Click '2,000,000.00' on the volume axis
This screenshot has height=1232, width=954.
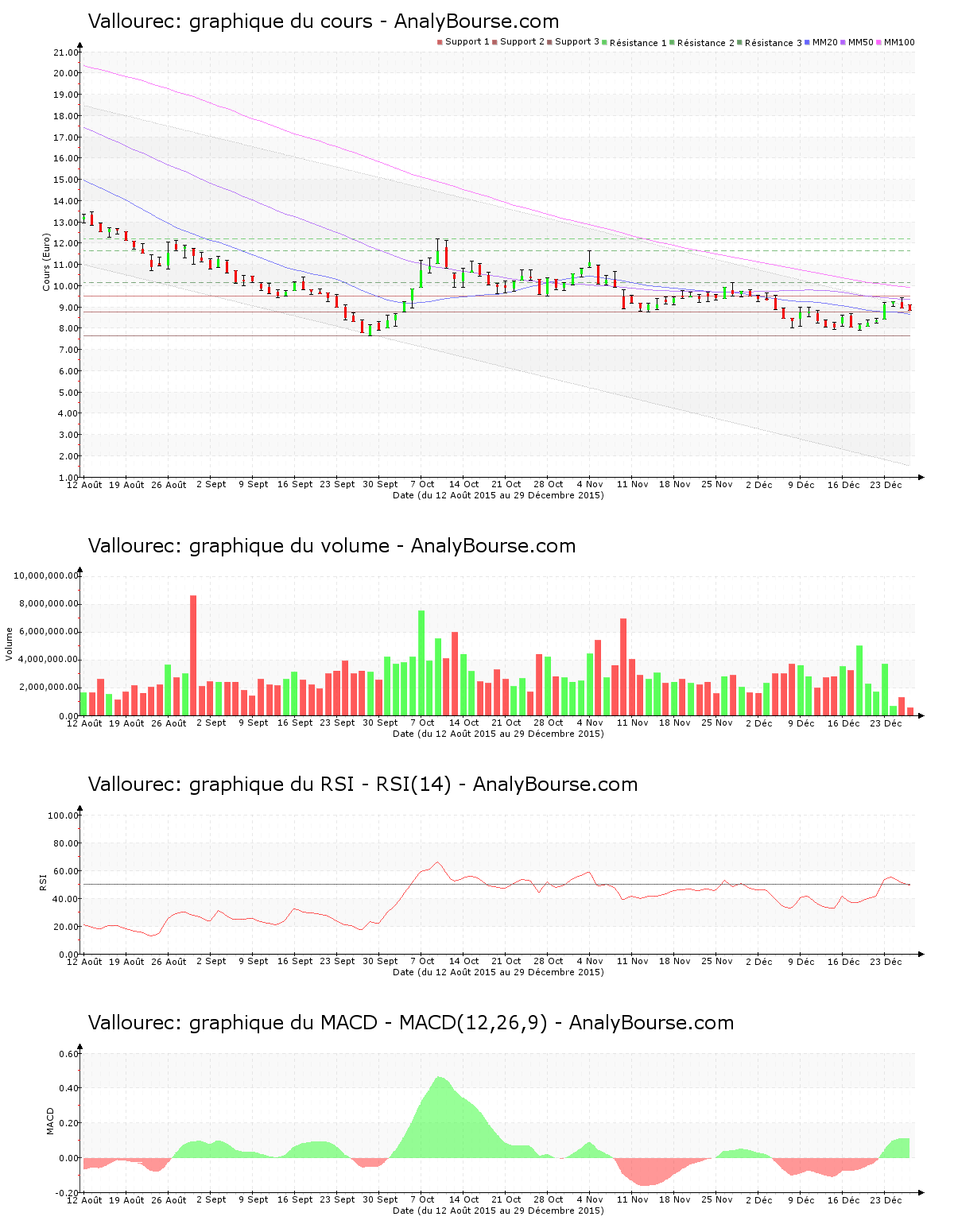tap(48, 688)
